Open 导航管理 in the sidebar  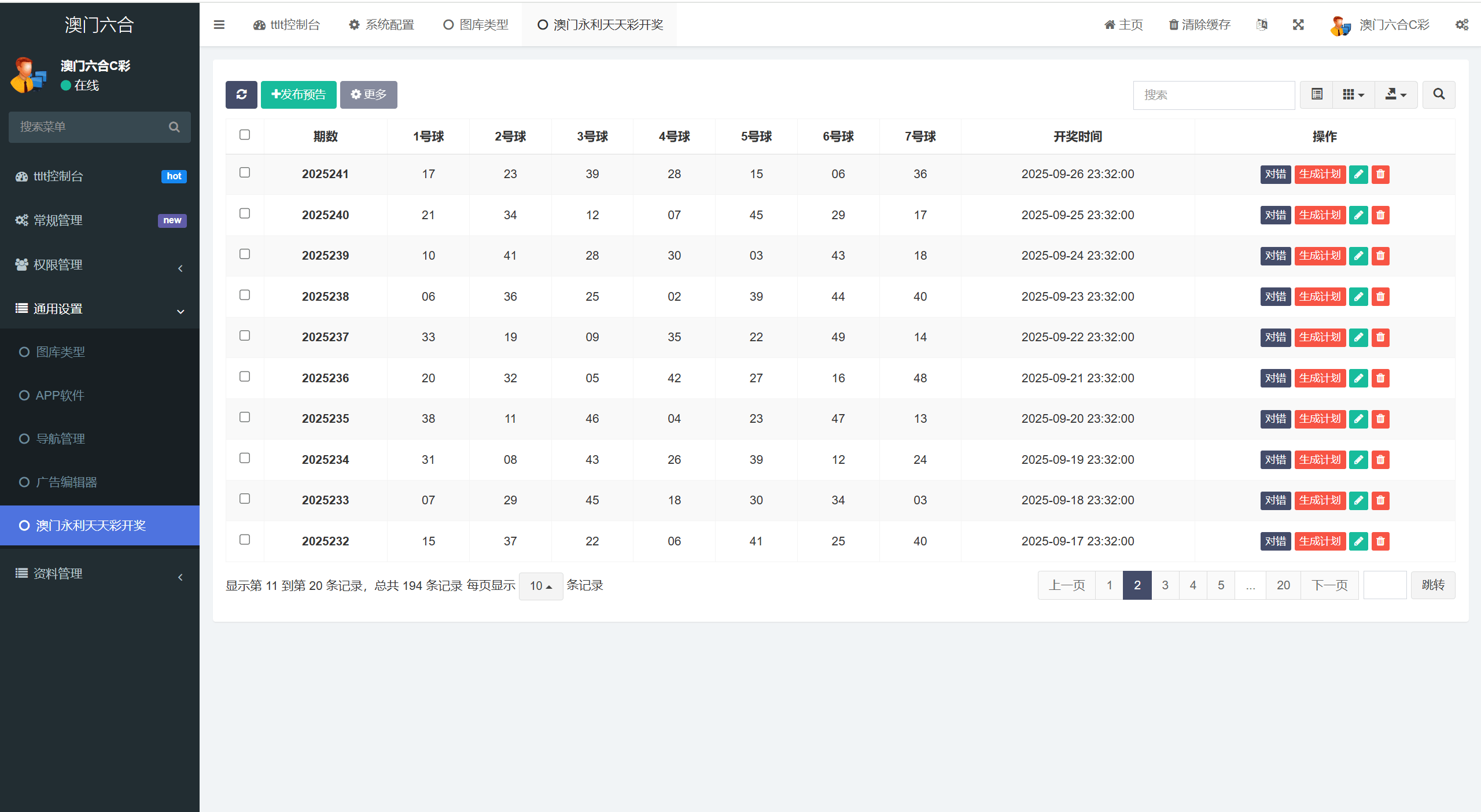pyautogui.click(x=60, y=439)
